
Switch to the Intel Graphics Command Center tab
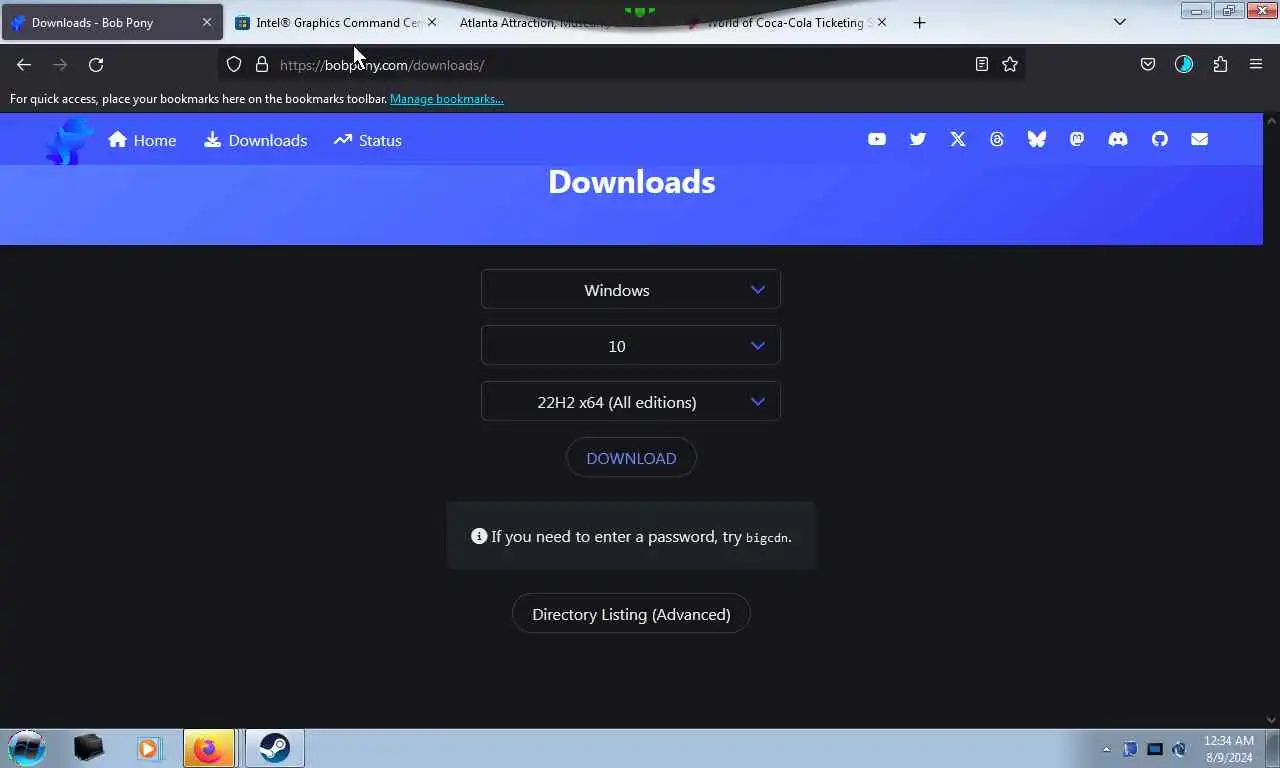tap(336, 22)
